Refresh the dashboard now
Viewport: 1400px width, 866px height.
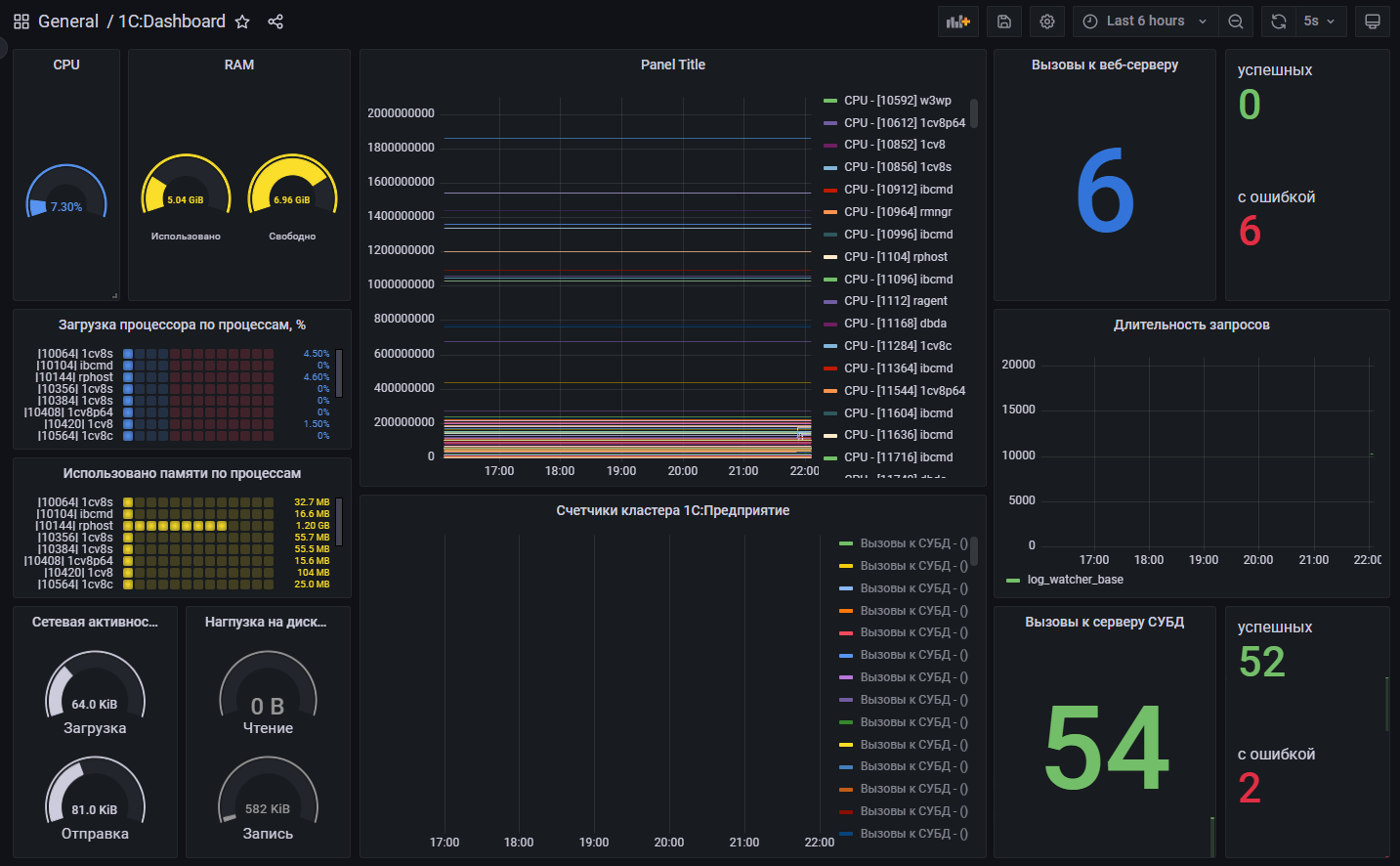tap(1278, 22)
